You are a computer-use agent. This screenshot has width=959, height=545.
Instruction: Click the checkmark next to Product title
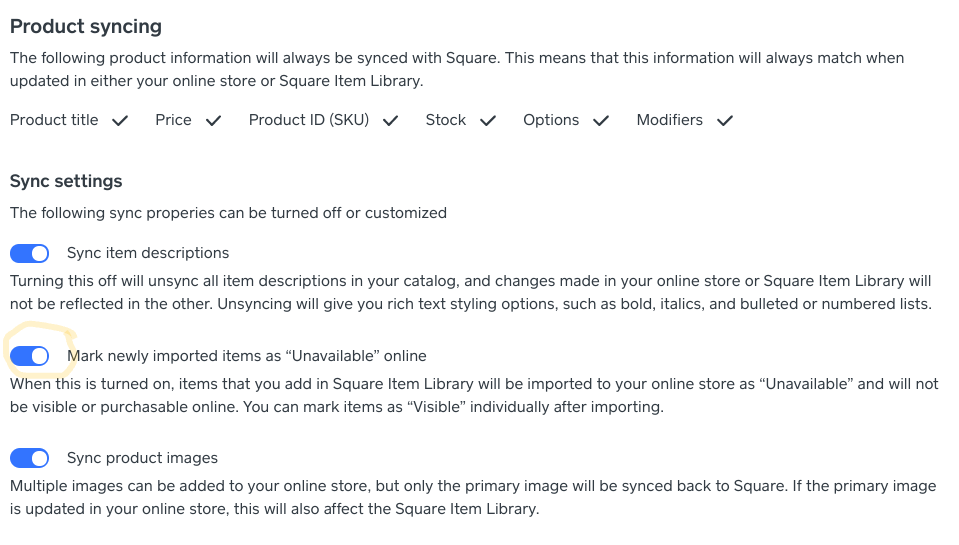pos(120,121)
